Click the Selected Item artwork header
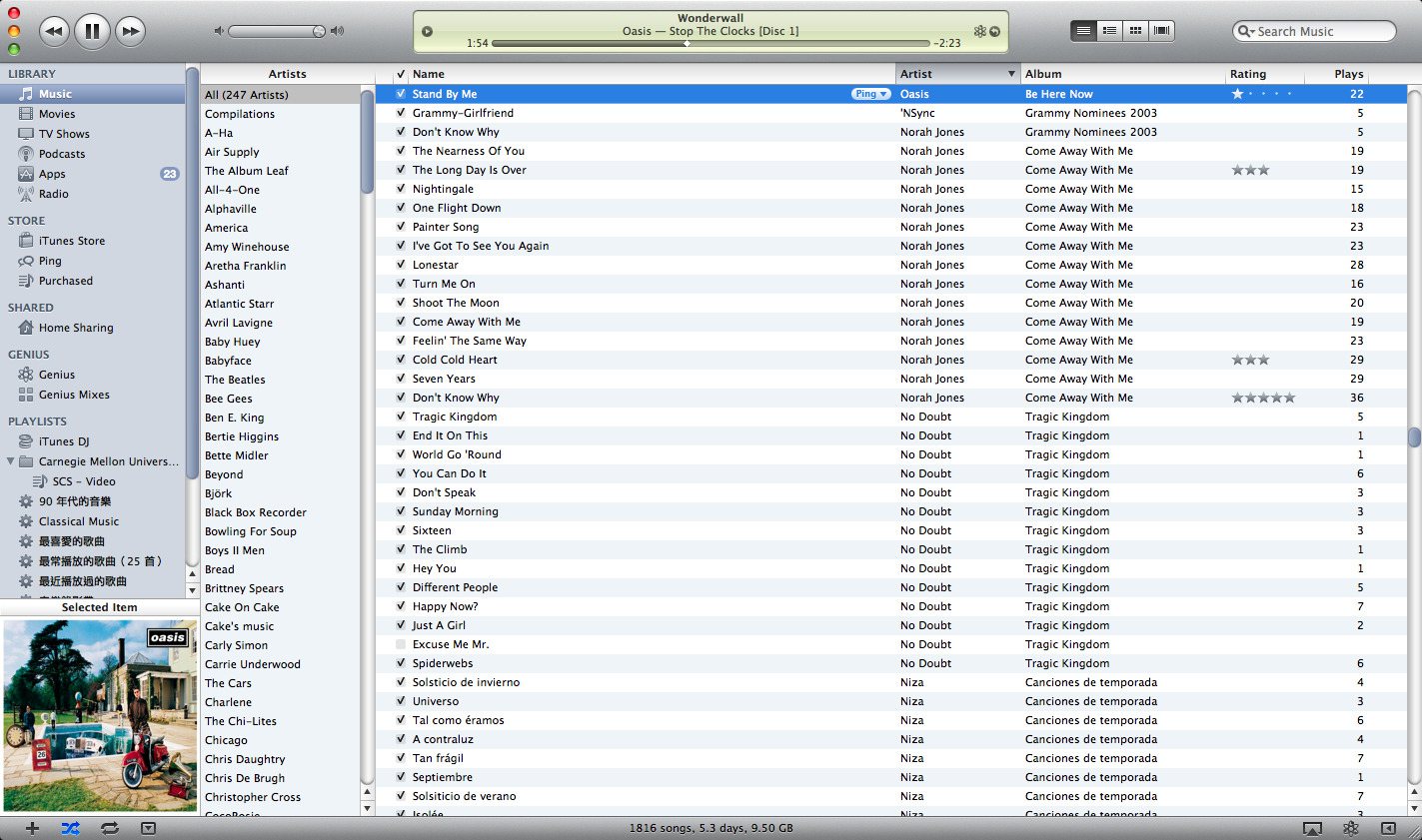Viewport: 1422px width, 840px height. coord(99,607)
